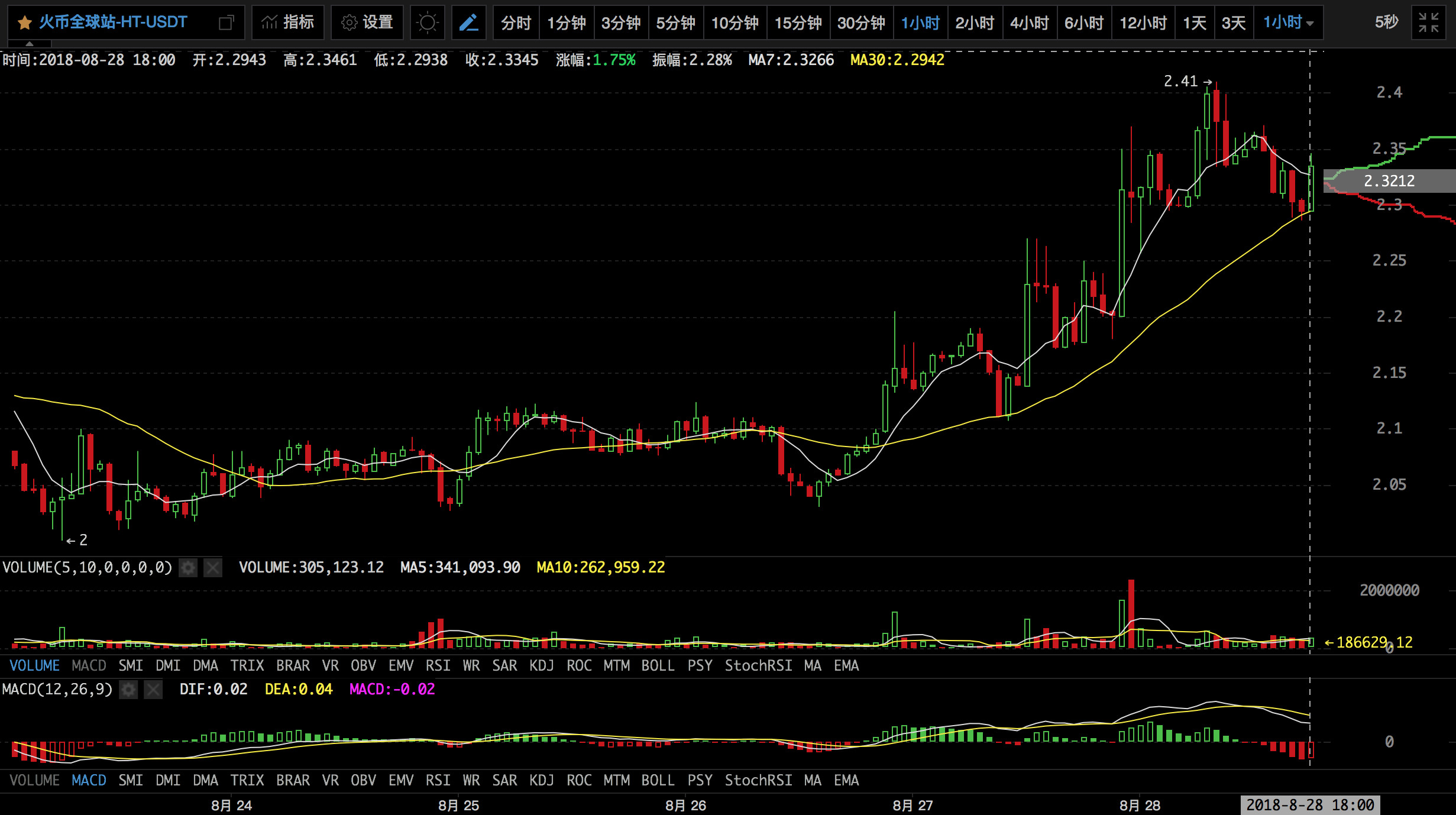Select the 2小时 interval
Viewport: 1456px width, 815px height.
click(975, 22)
